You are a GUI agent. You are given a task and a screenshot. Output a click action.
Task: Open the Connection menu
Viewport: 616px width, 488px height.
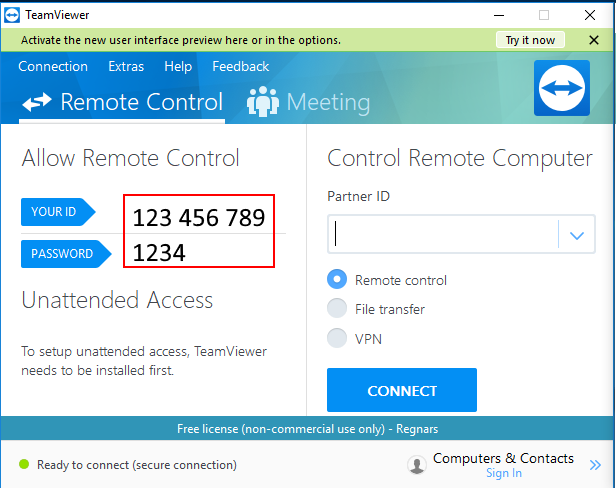tap(53, 66)
